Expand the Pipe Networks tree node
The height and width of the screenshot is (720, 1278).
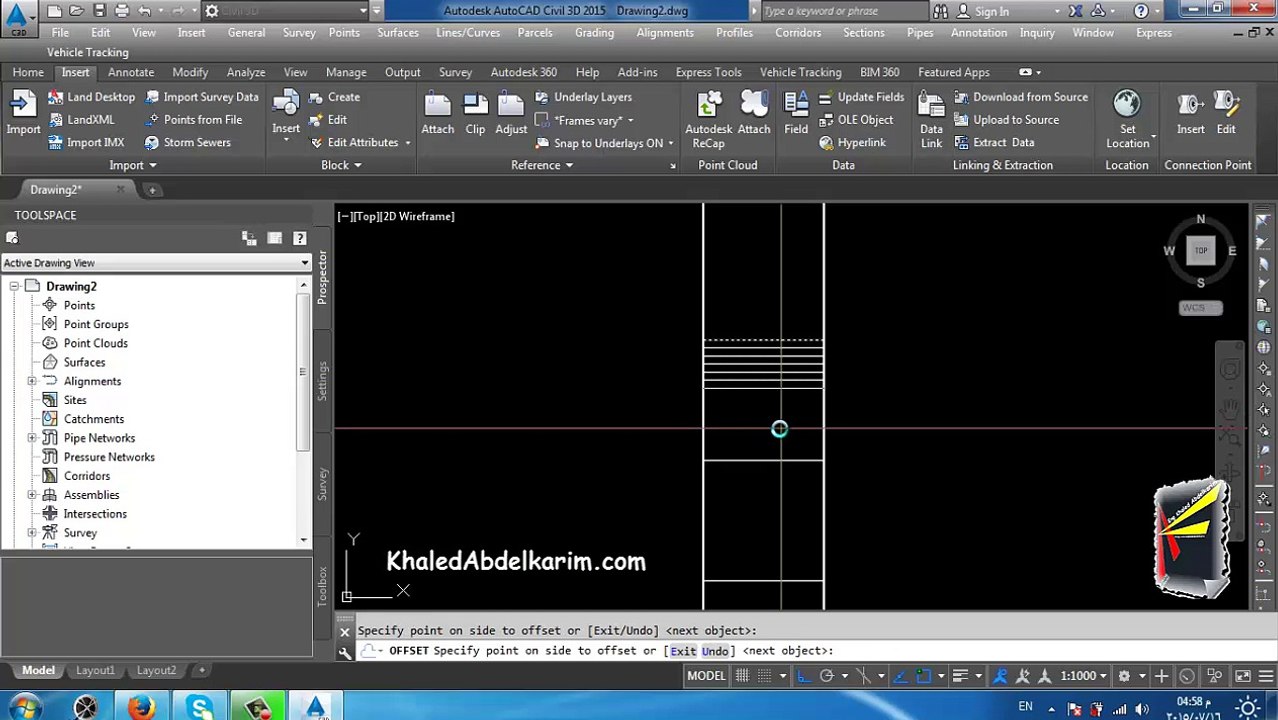click(x=32, y=438)
